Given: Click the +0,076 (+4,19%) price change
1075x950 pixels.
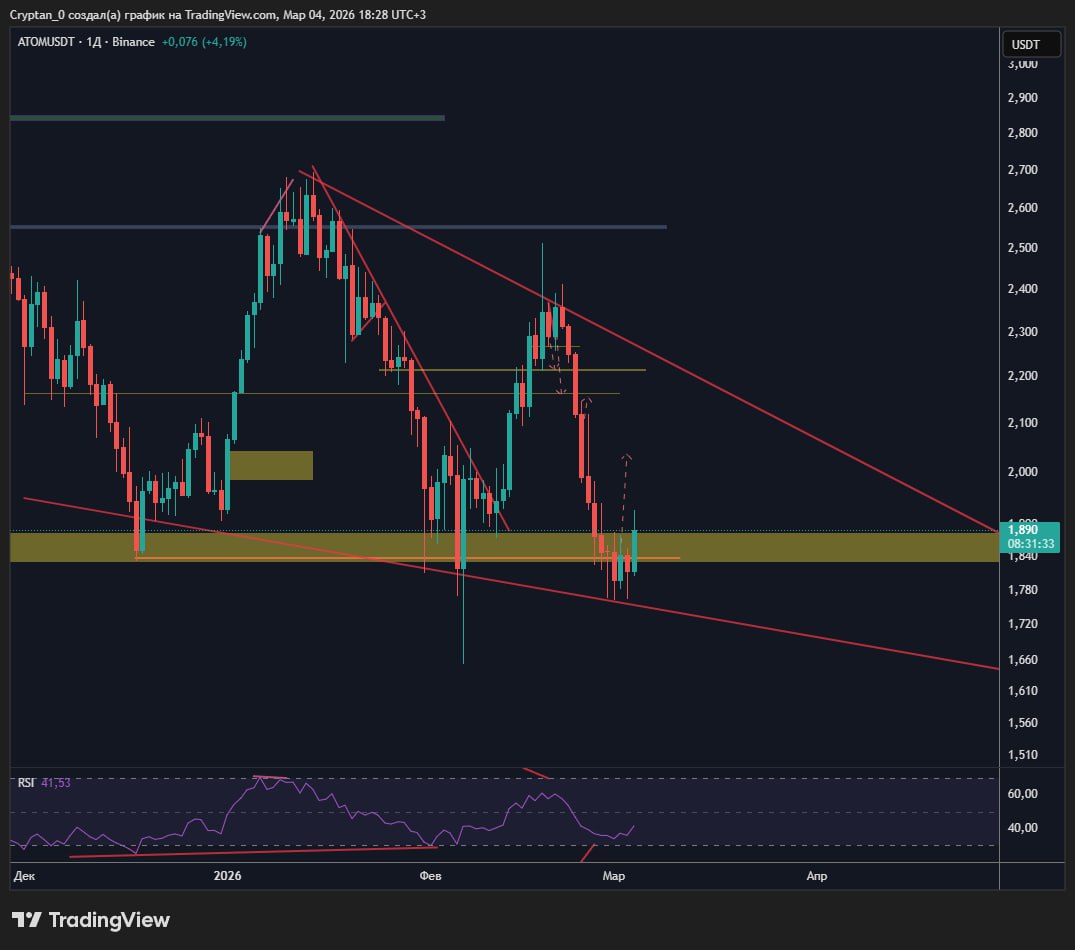Looking at the screenshot, I should click(206, 42).
